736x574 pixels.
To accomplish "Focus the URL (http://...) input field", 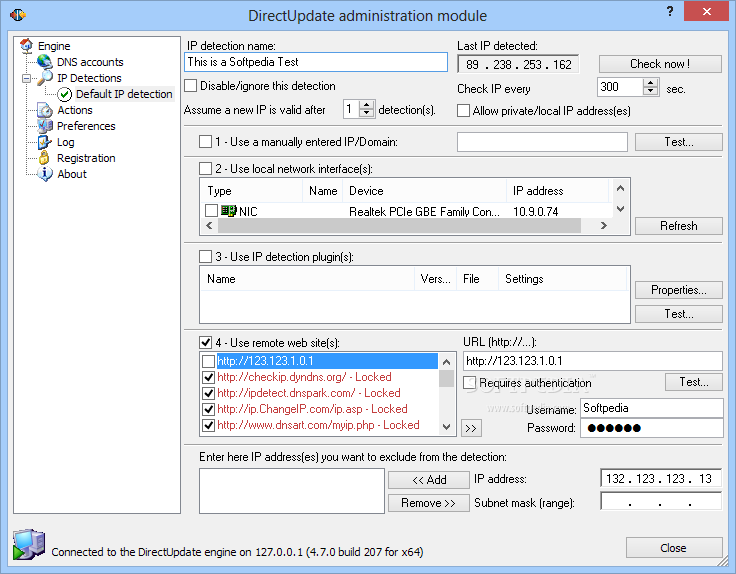I will pos(593,361).
